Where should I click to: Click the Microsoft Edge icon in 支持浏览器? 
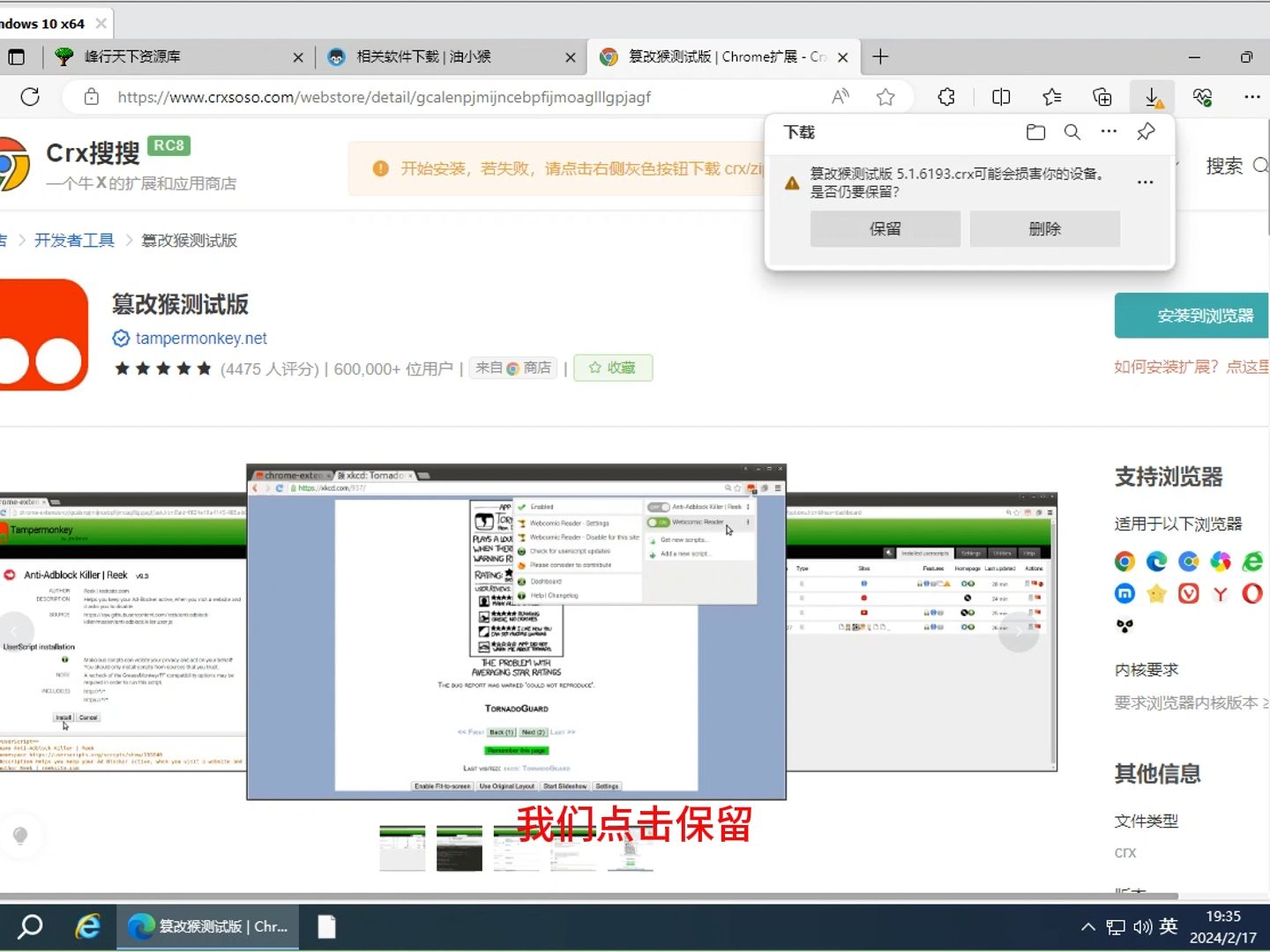(1156, 562)
